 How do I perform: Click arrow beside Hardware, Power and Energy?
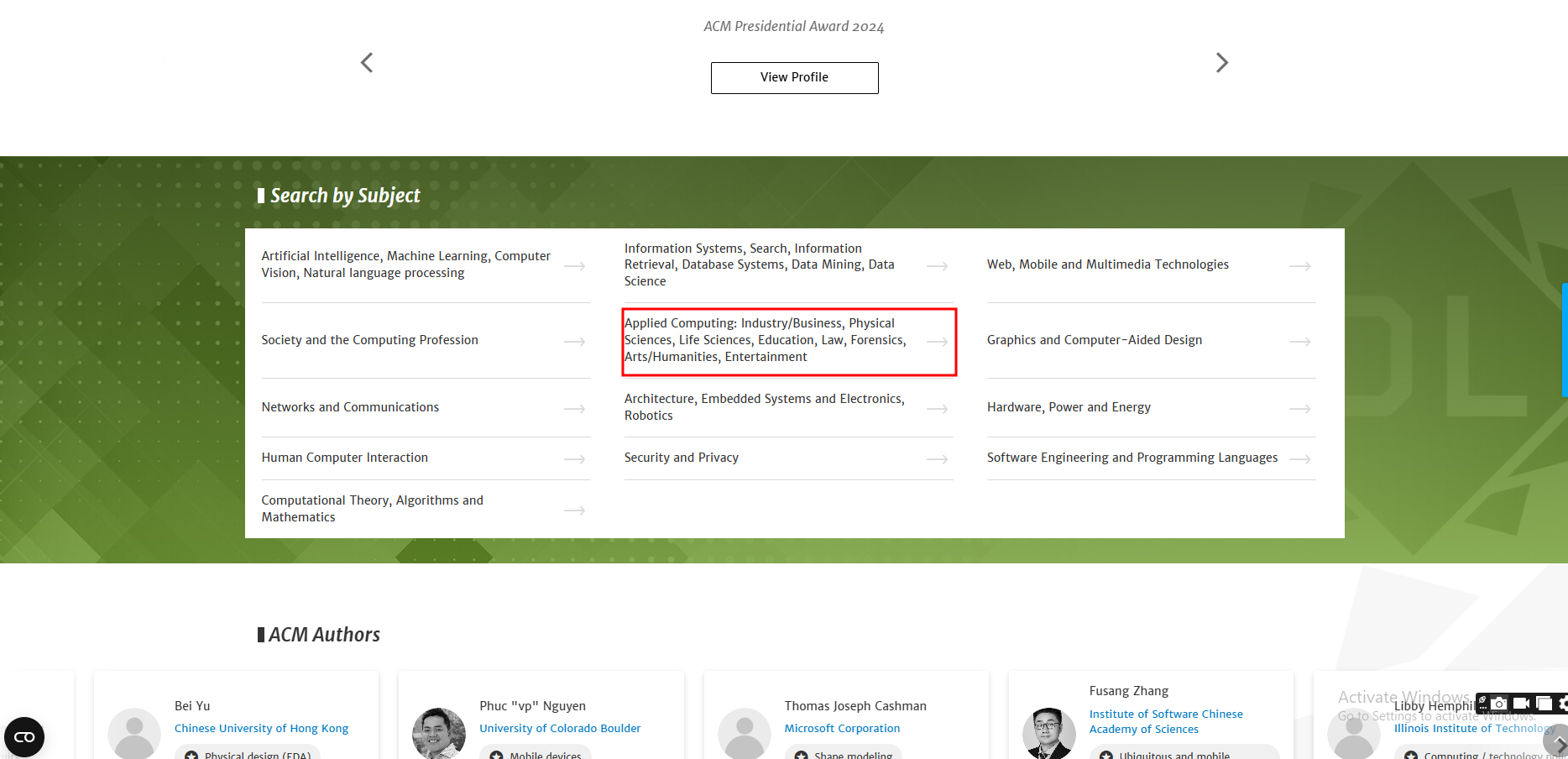[x=1299, y=409]
